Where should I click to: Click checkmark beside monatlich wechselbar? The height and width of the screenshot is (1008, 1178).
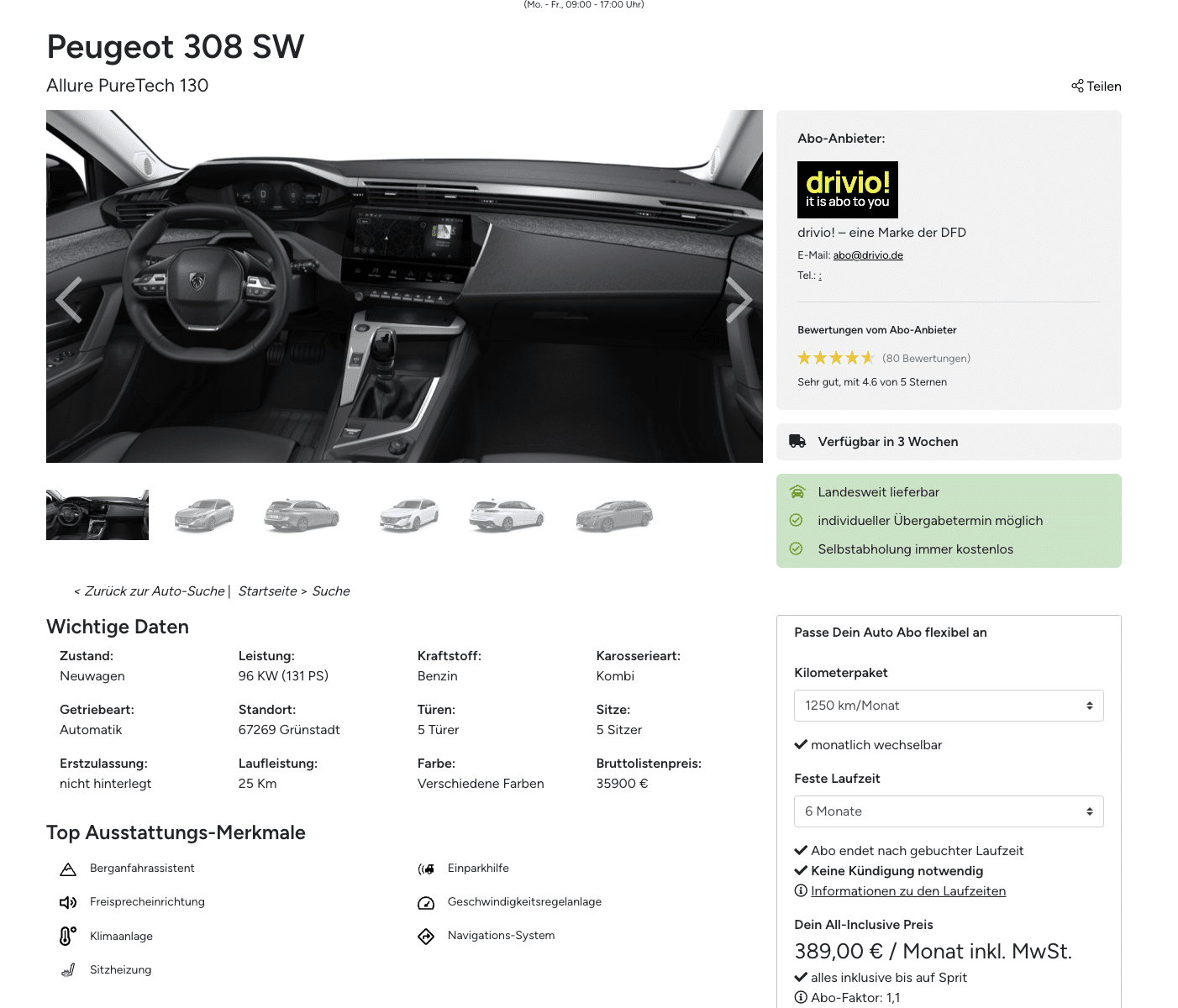point(801,744)
